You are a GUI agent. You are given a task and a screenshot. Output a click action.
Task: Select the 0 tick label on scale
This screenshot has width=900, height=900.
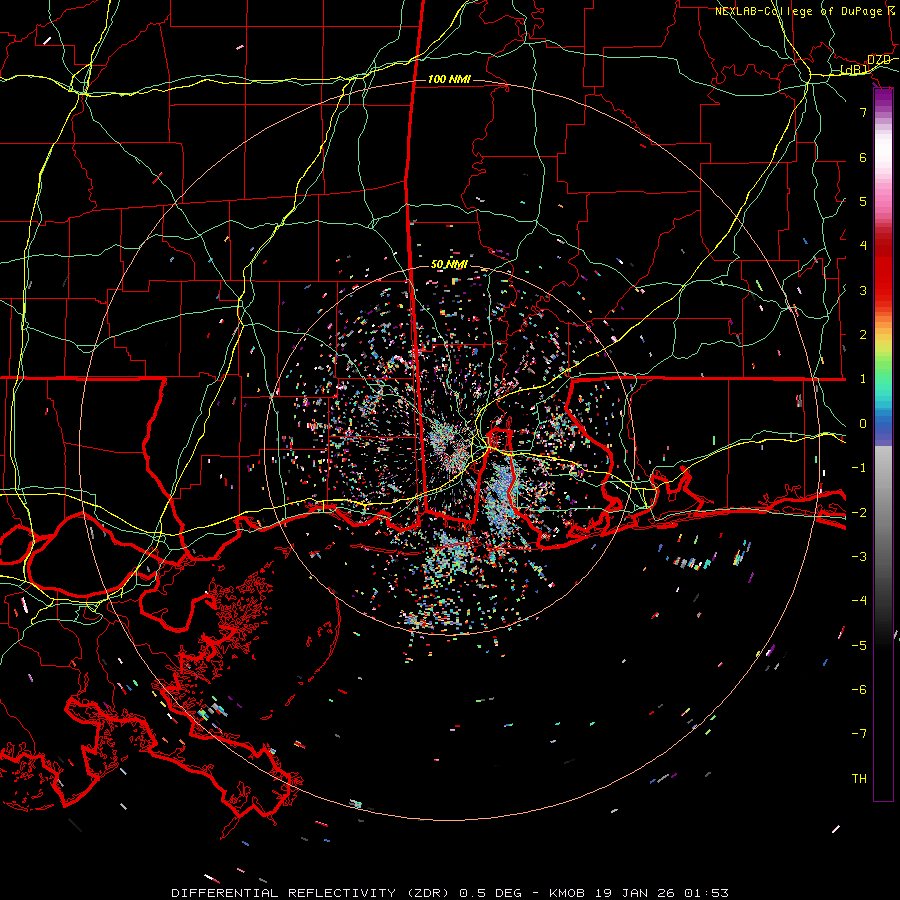pyautogui.click(x=863, y=424)
